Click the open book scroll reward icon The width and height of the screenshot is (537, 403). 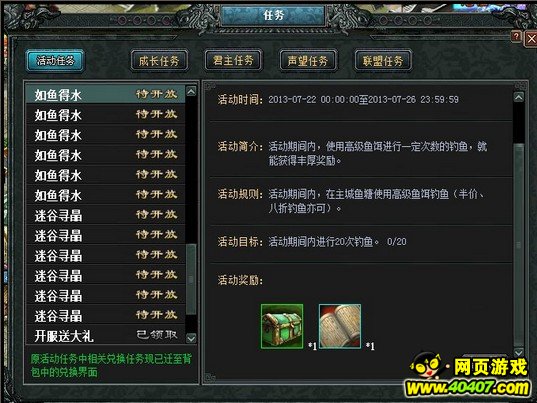(340, 326)
